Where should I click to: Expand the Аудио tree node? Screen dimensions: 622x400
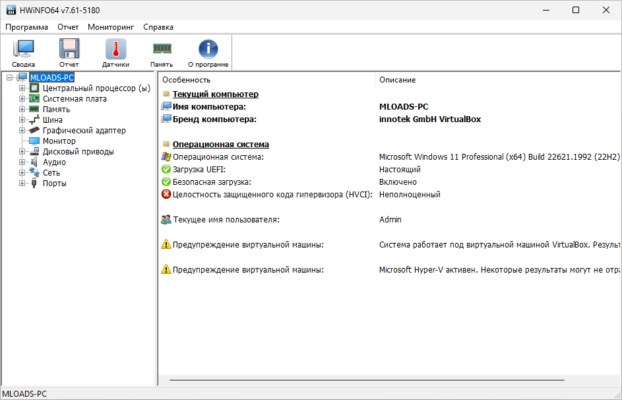tap(22, 162)
